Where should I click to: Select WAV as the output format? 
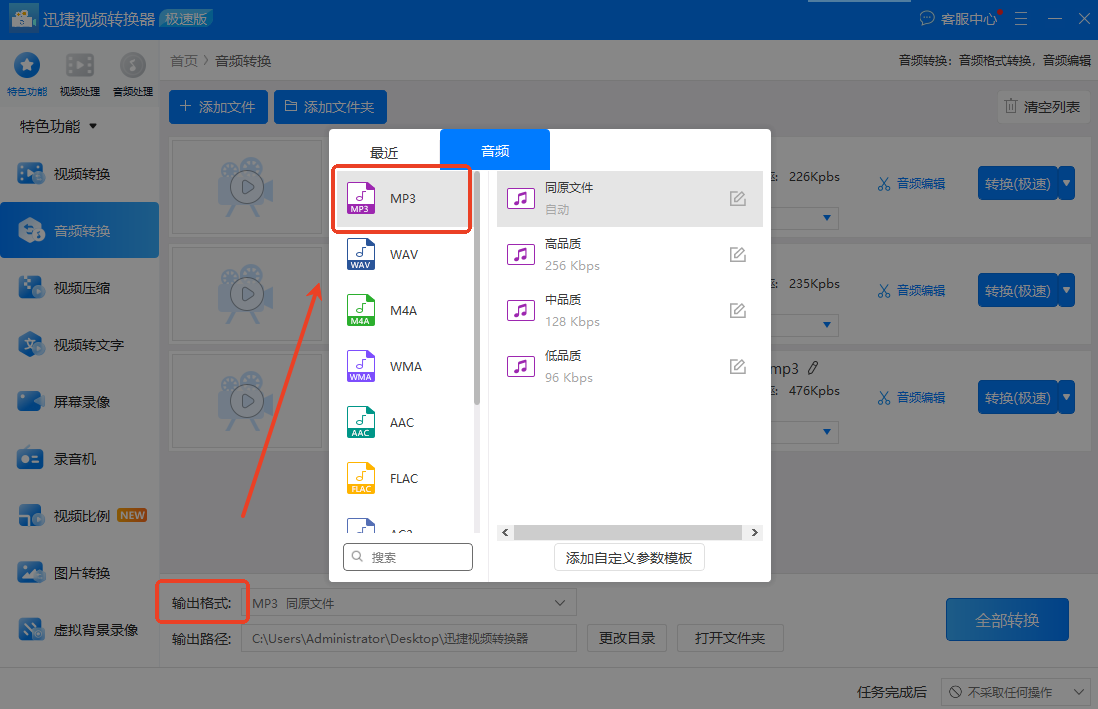[400, 254]
